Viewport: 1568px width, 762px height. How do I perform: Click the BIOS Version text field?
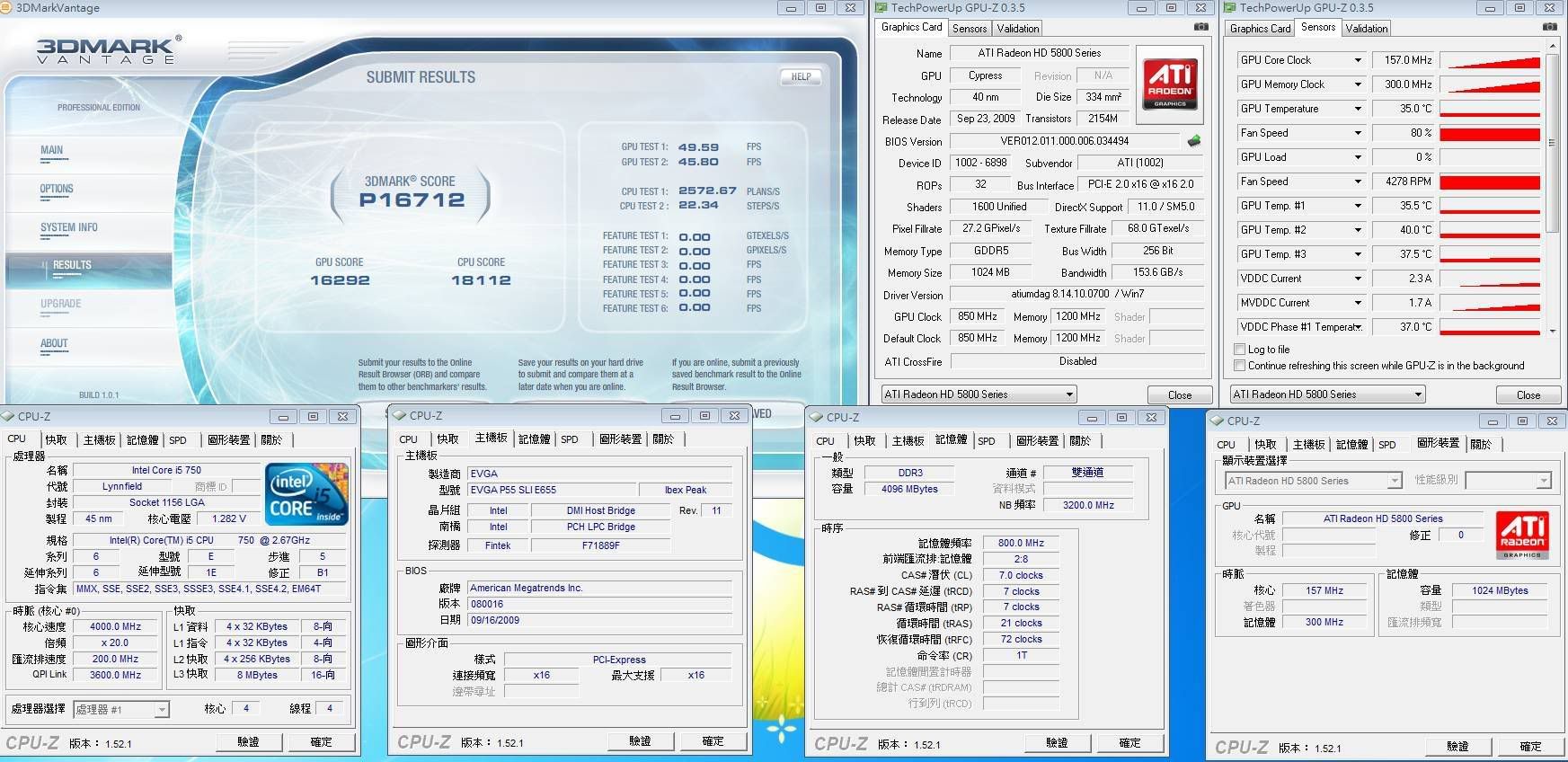pos(1064,141)
